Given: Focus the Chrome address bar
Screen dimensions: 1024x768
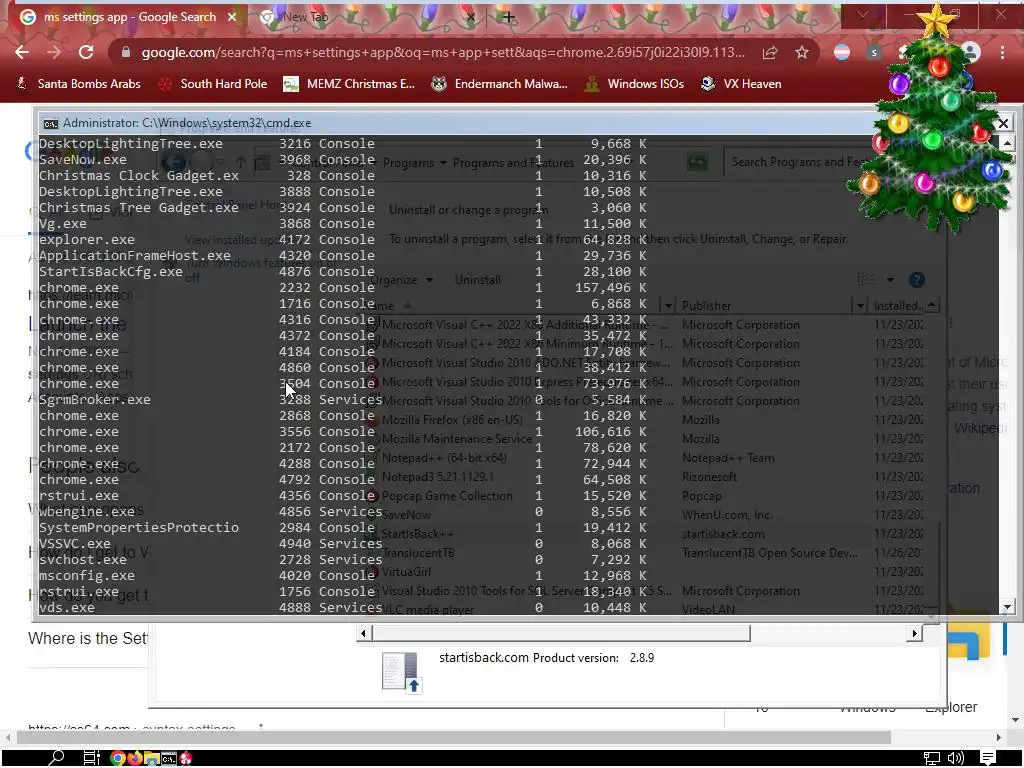Looking at the screenshot, I should [443, 52].
